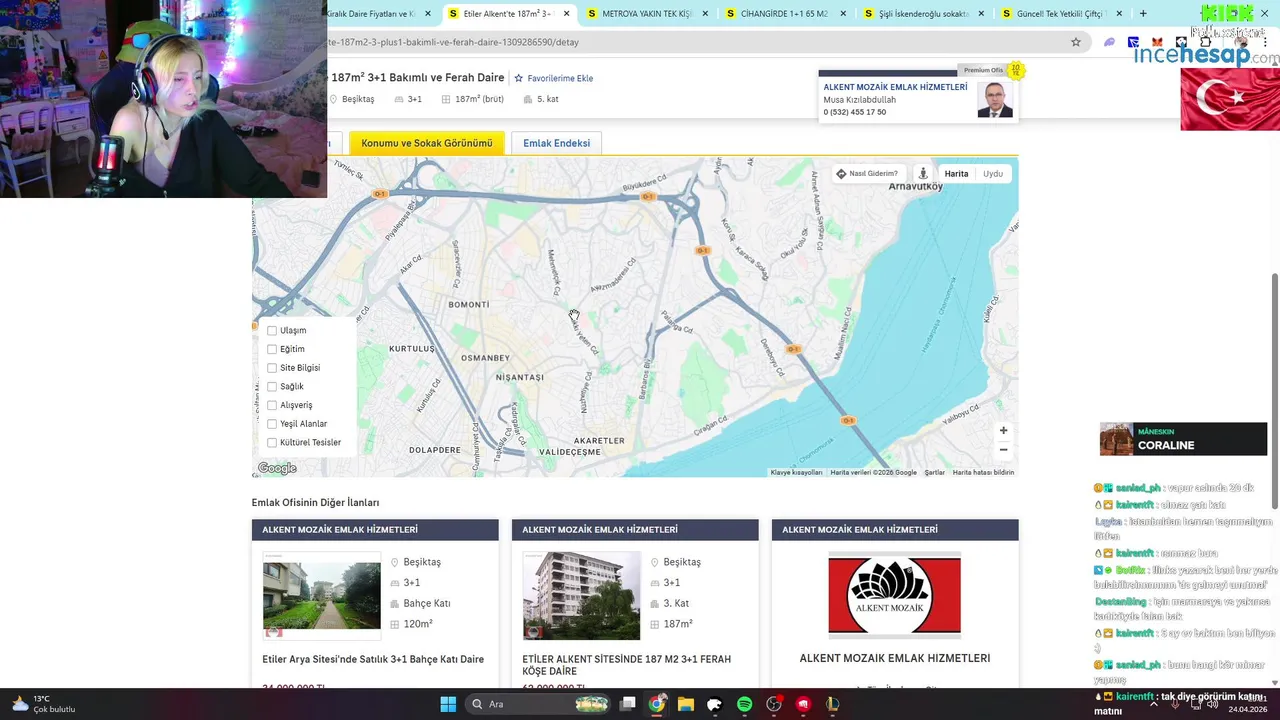Open Spotify from the taskbar
This screenshot has width=1280, height=720.
(x=744, y=704)
